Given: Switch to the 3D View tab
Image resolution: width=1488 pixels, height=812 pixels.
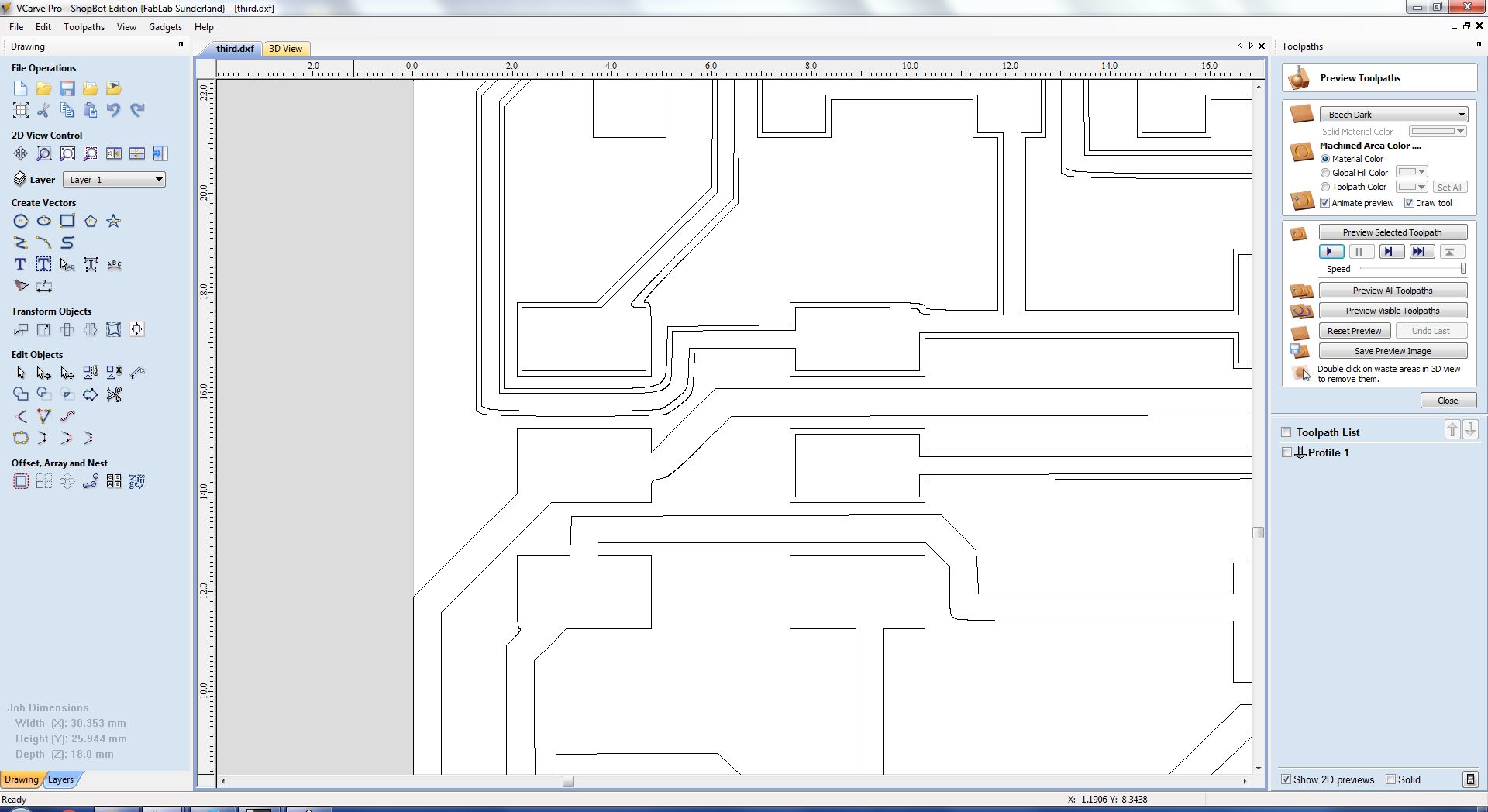Looking at the screenshot, I should [x=286, y=49].
